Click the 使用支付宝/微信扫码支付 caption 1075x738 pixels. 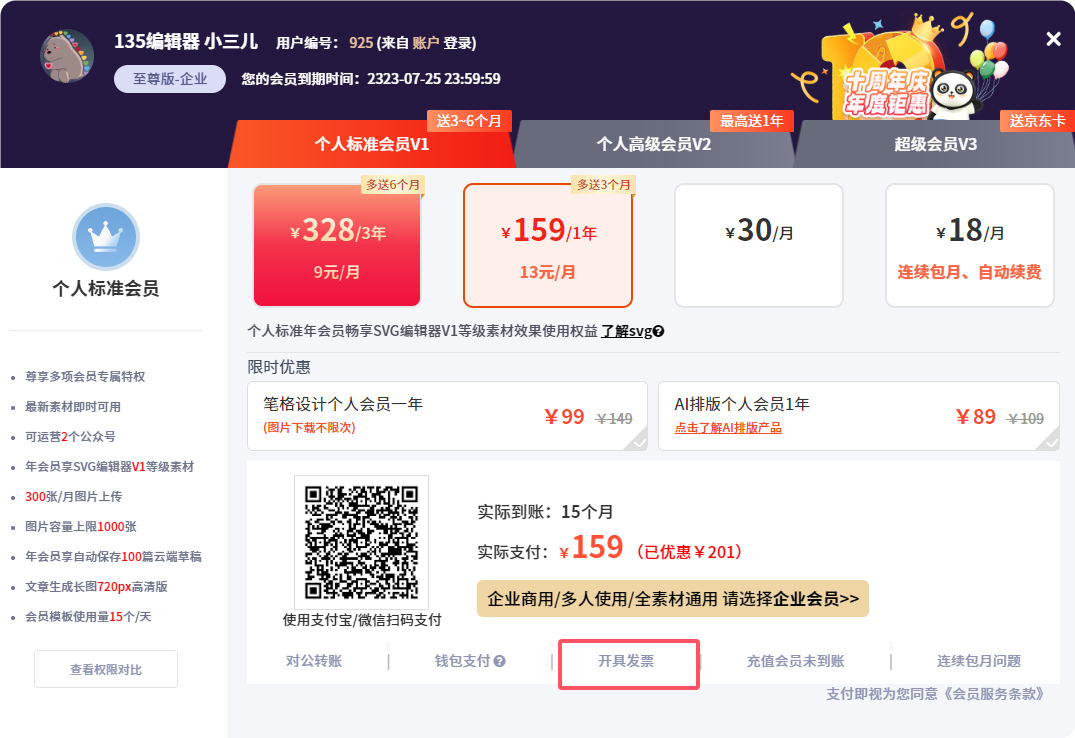[x=362, y=620]
